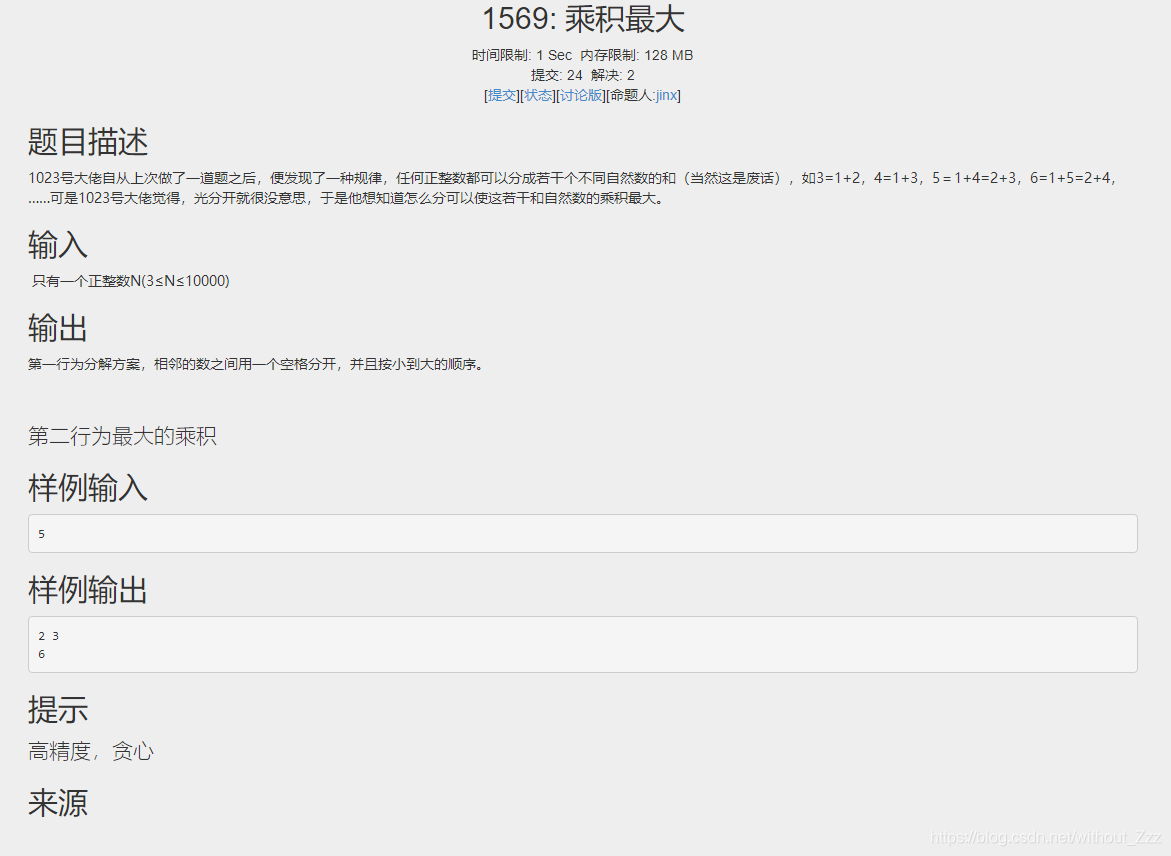This screenshot has height=856, width=1171.
Task: Click the 时间限制: 1 Sec text
Action: (521, 55)
